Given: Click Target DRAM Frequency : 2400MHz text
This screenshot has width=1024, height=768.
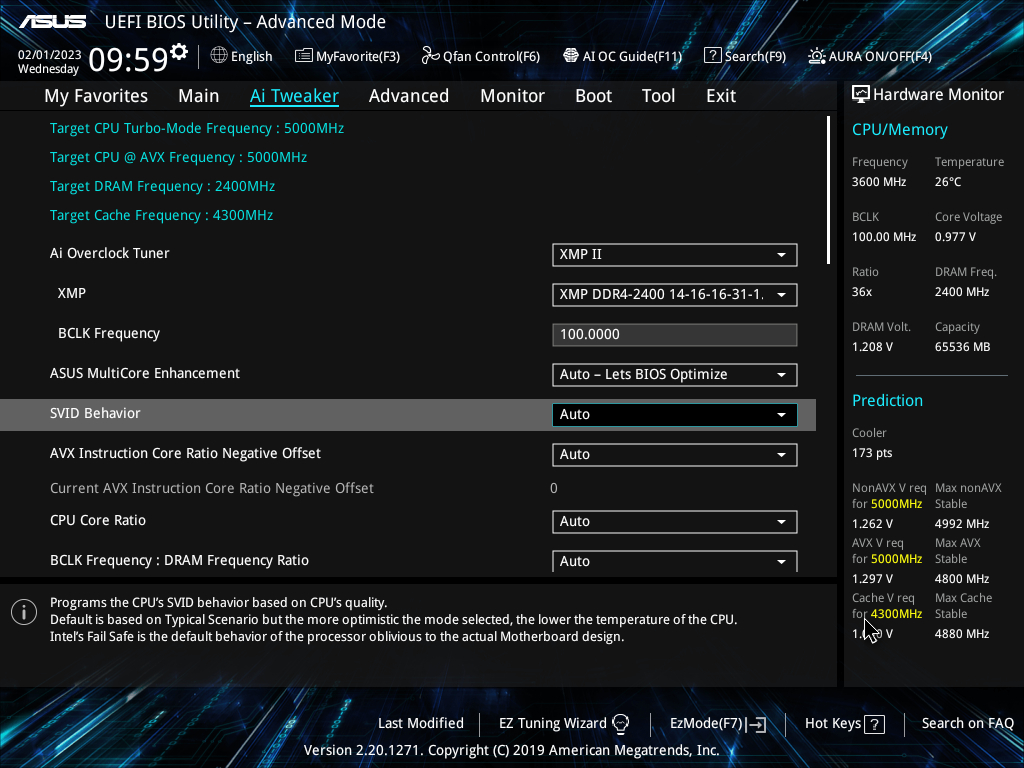Looking at the screenshot, I should (x=163, y=187).
